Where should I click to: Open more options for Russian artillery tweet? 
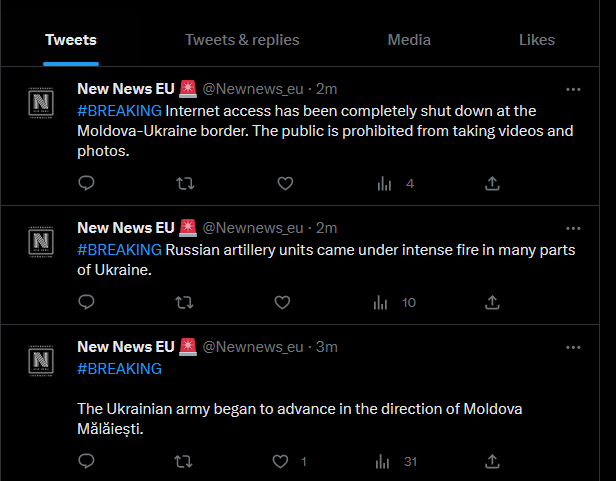click(x=573, y=228)
